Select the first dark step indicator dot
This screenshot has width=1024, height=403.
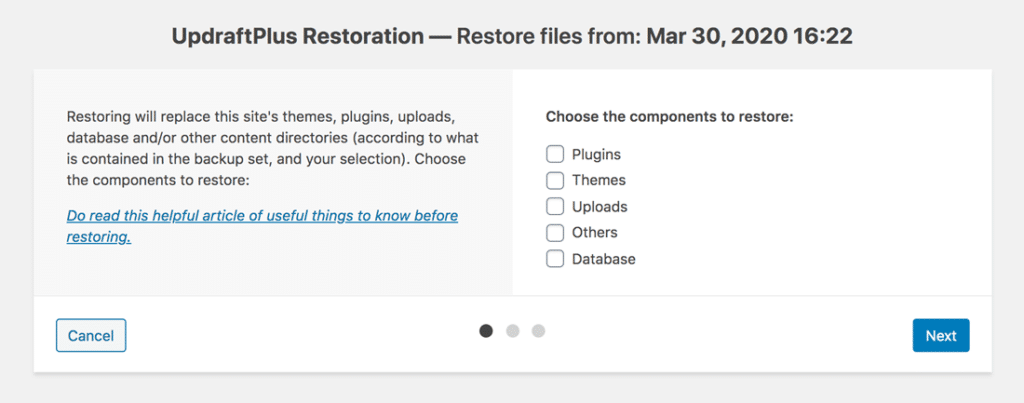[x=486, y=331]
